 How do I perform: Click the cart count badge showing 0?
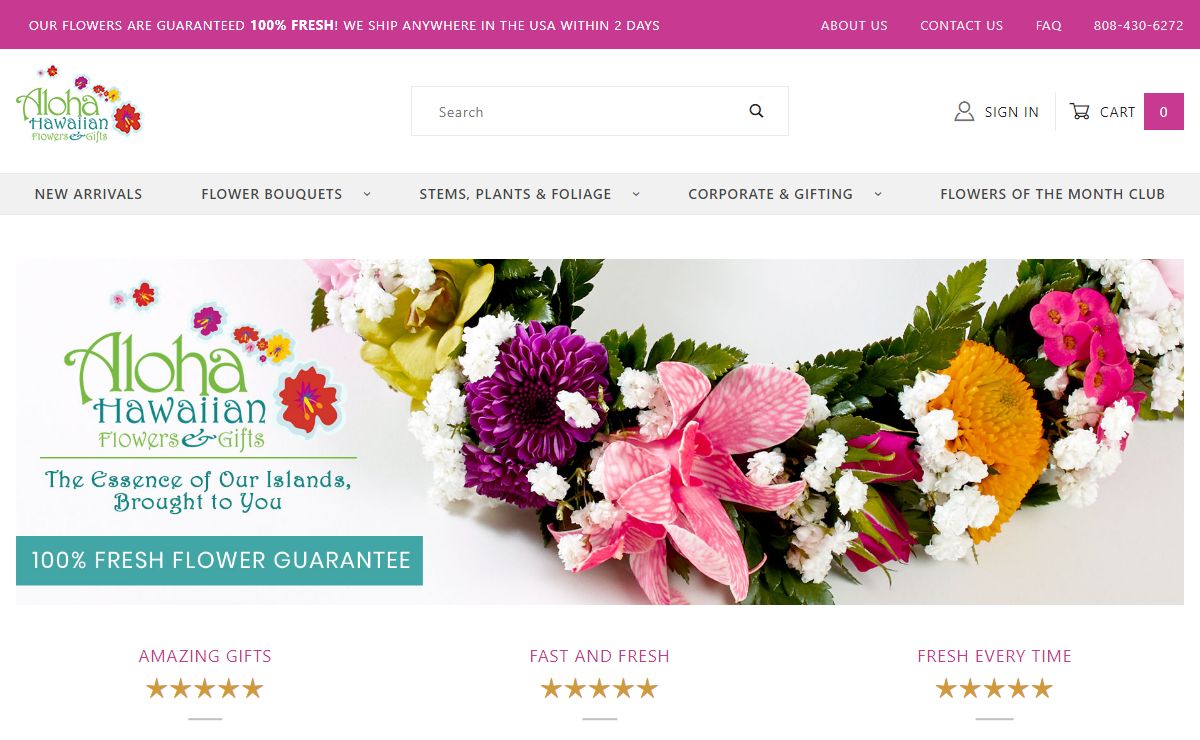(x=1164, y=111)
